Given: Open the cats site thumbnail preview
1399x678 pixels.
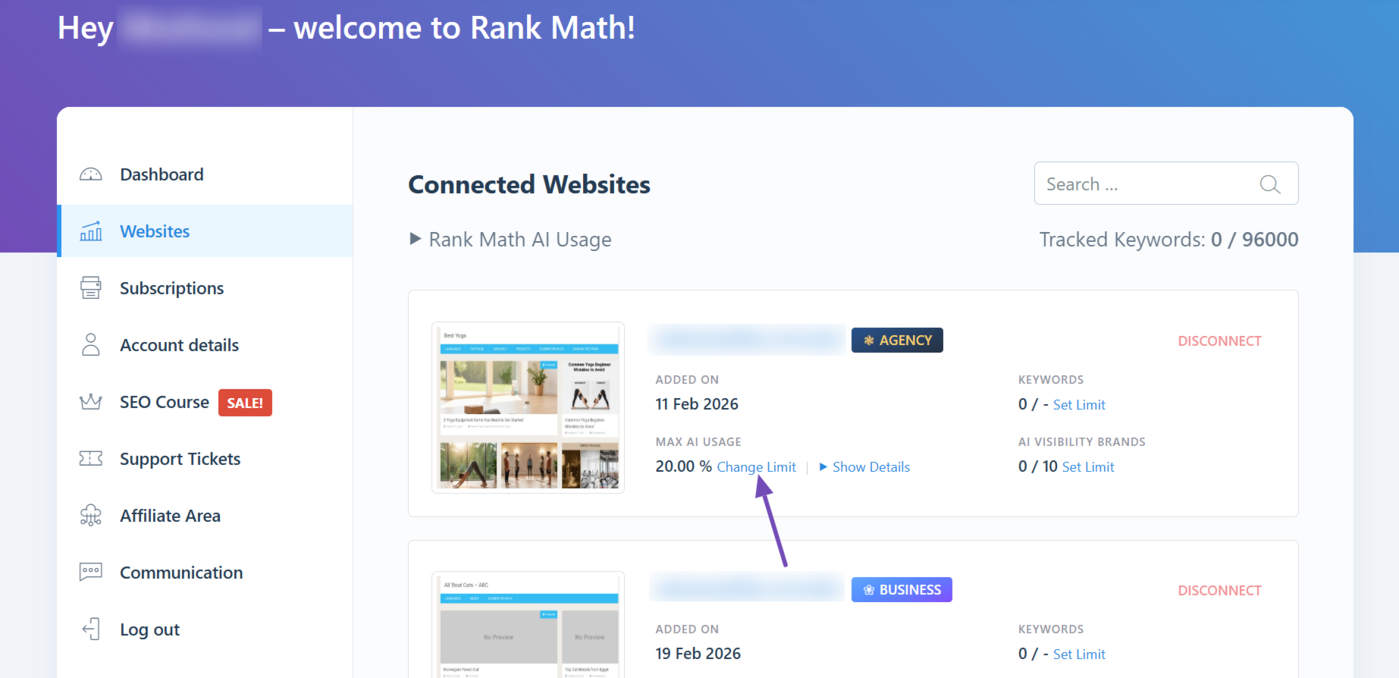Looking at the screenshot, I should tap(528, 625).
